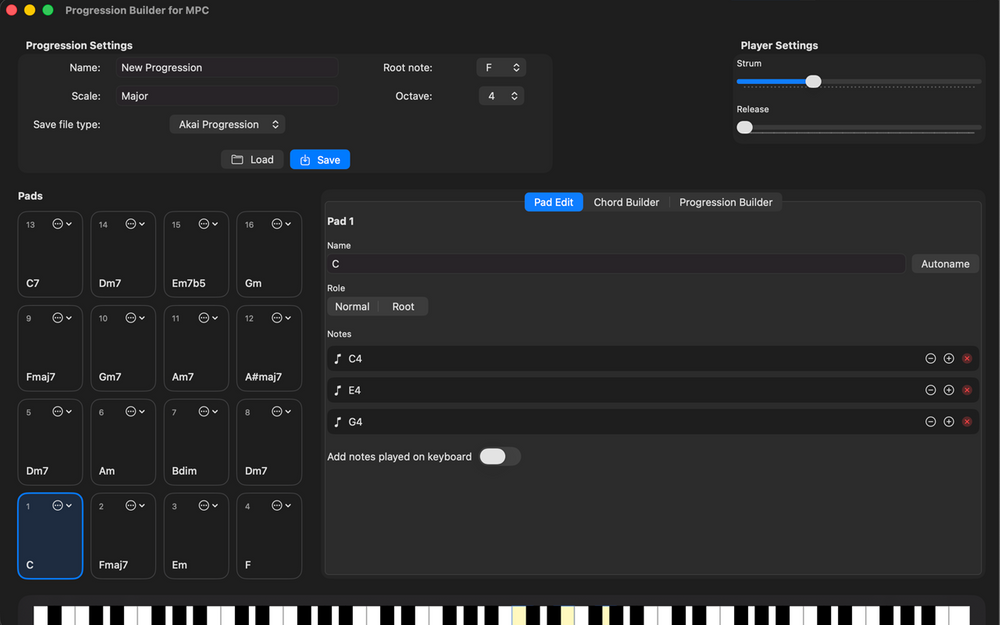Delete the G4 note with the red X

[967, 422]
